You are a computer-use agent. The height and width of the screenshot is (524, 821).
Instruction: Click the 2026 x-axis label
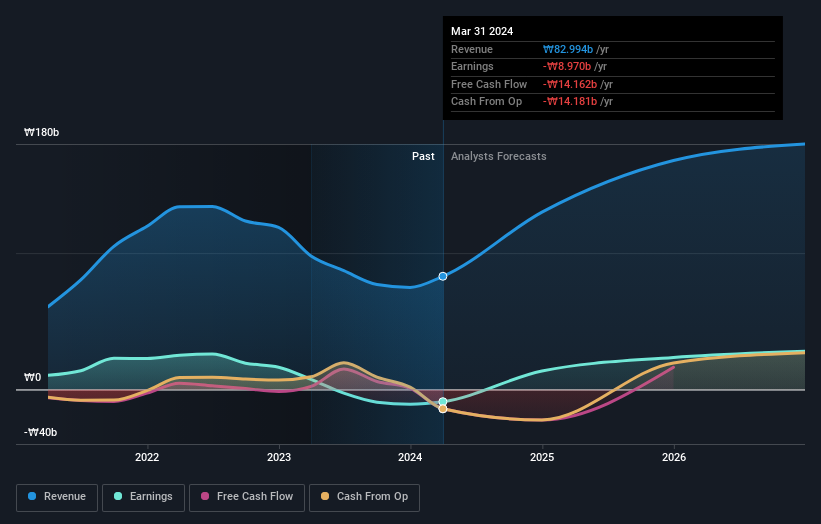[674, 458]
